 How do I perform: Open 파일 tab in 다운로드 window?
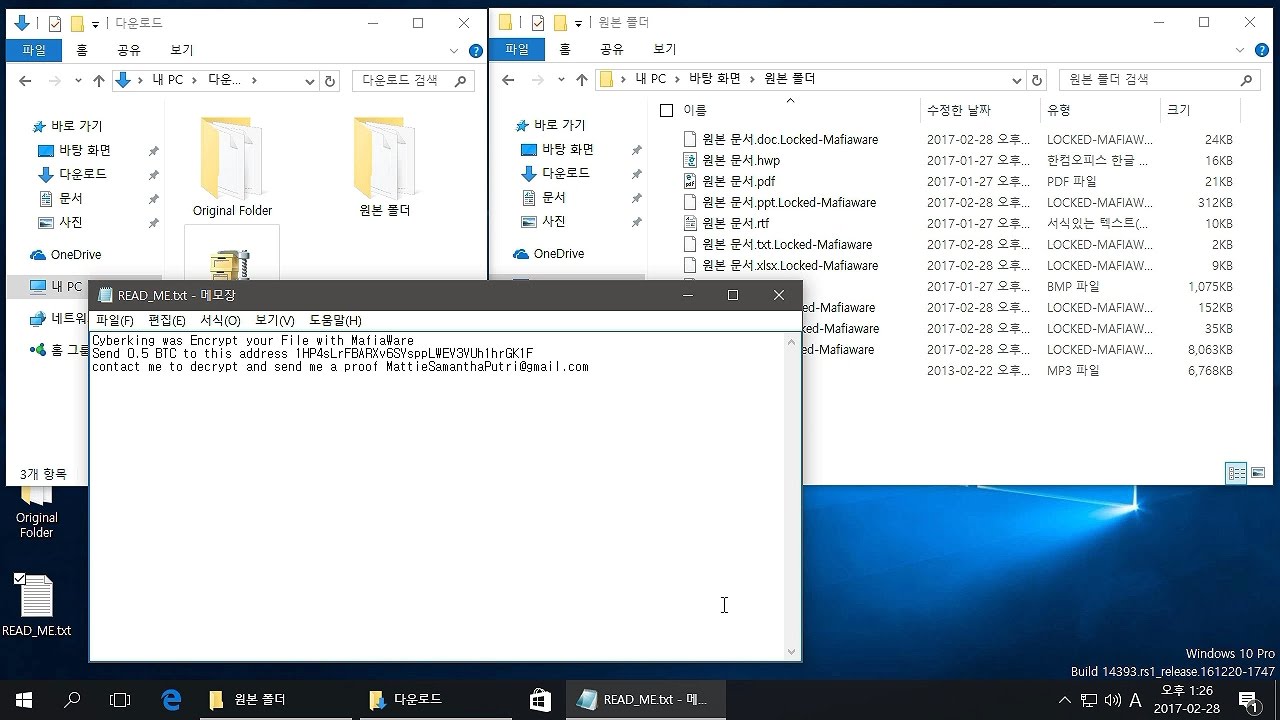34,50
